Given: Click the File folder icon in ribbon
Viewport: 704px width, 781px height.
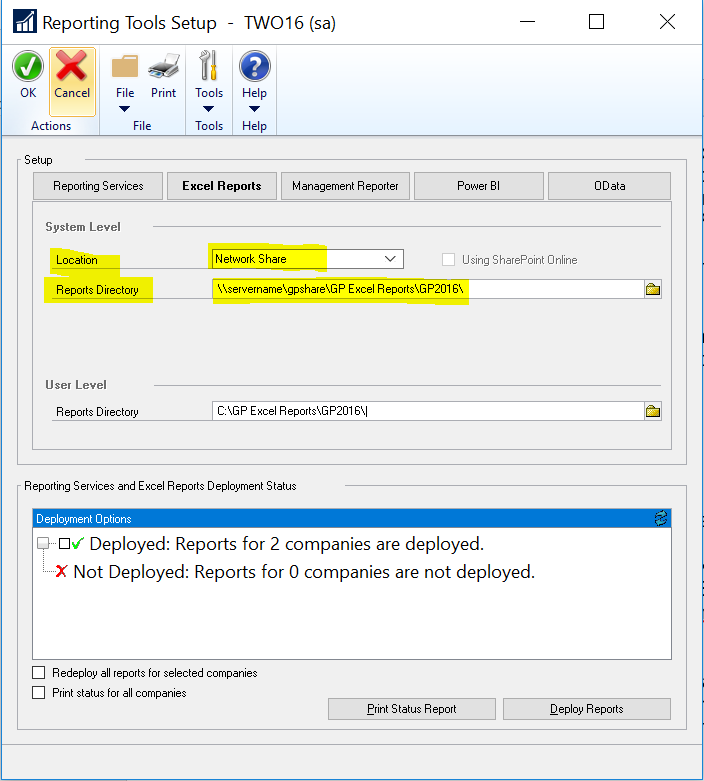Looking at the screenshot, I should [125, 68].
